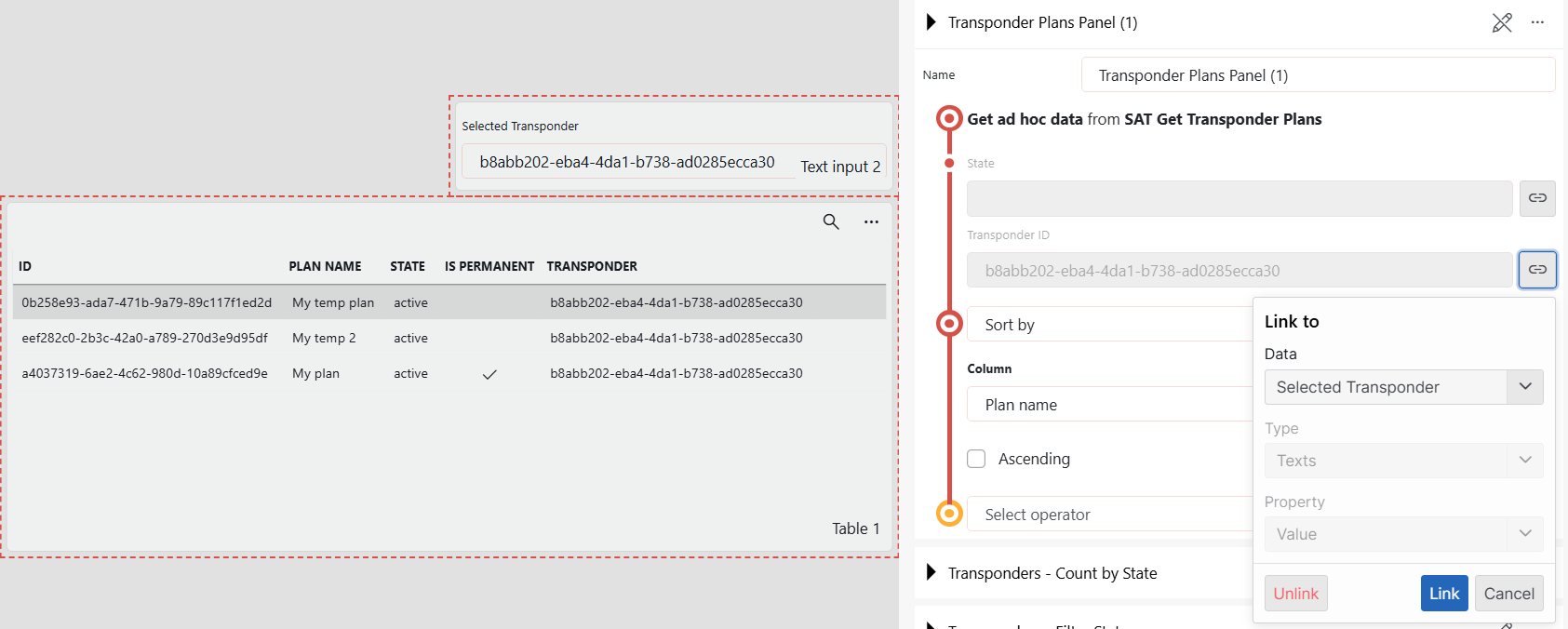Cancel the Link to dialog

1508,594
